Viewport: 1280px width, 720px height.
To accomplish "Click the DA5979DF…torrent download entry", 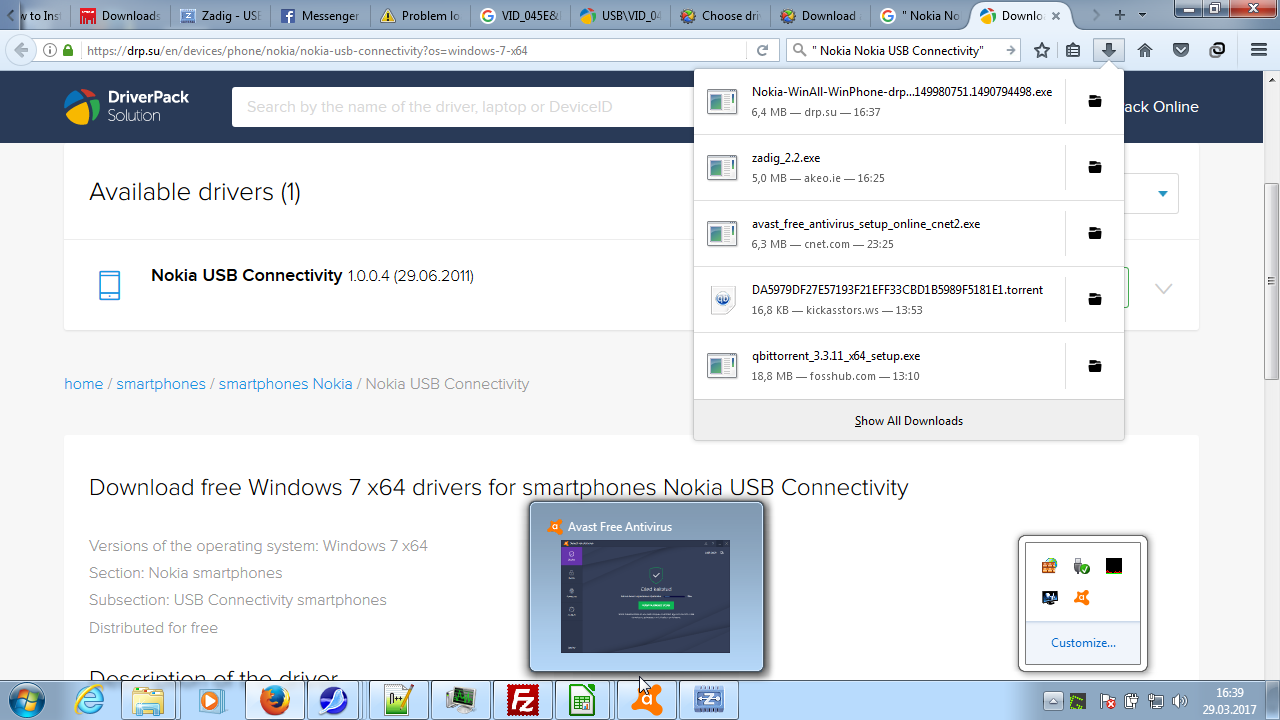I will [x=879, y=299].
